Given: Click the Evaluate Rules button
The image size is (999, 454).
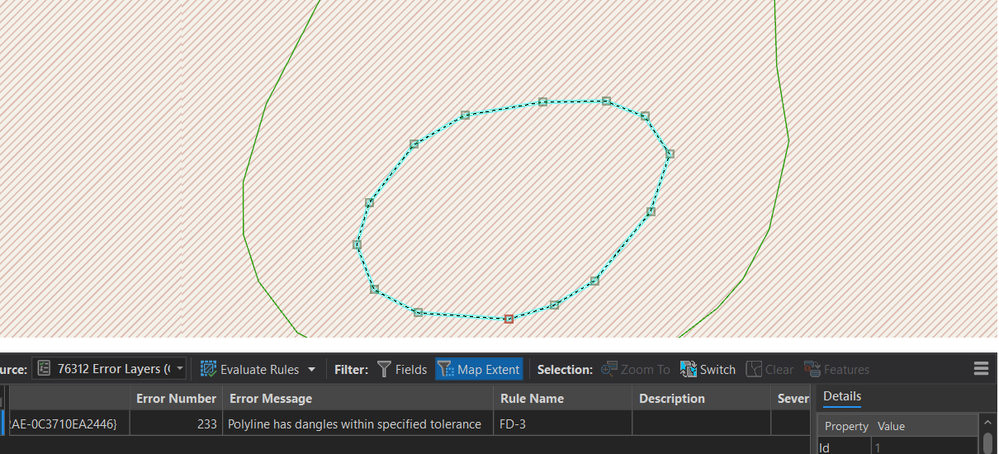Looking at the screenshot, I should point(250,369).
